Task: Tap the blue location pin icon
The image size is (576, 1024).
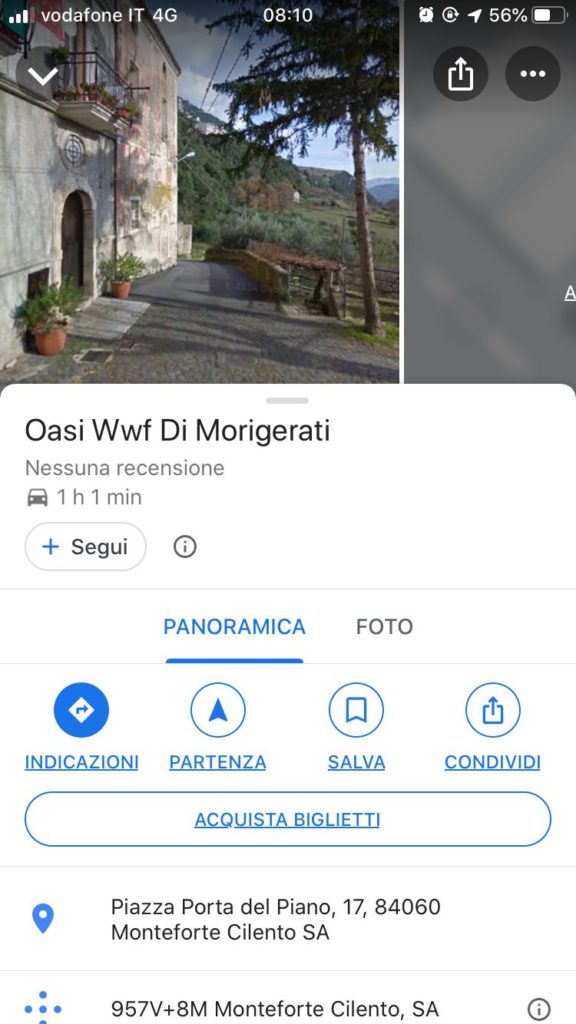Action: point(43,919)
